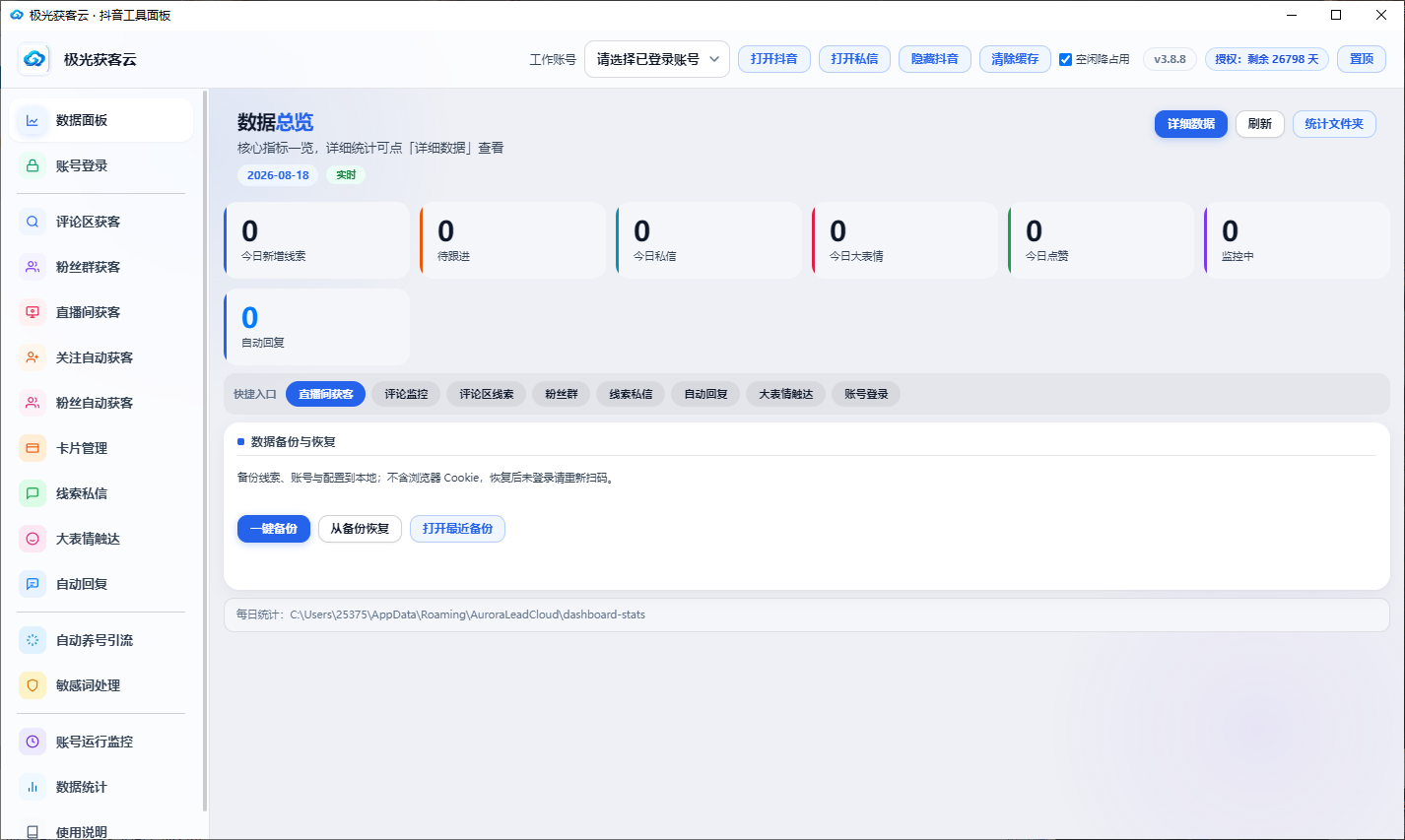
Task: Select 线索私信 quick entry tab
Action: [x=631, y=394]
